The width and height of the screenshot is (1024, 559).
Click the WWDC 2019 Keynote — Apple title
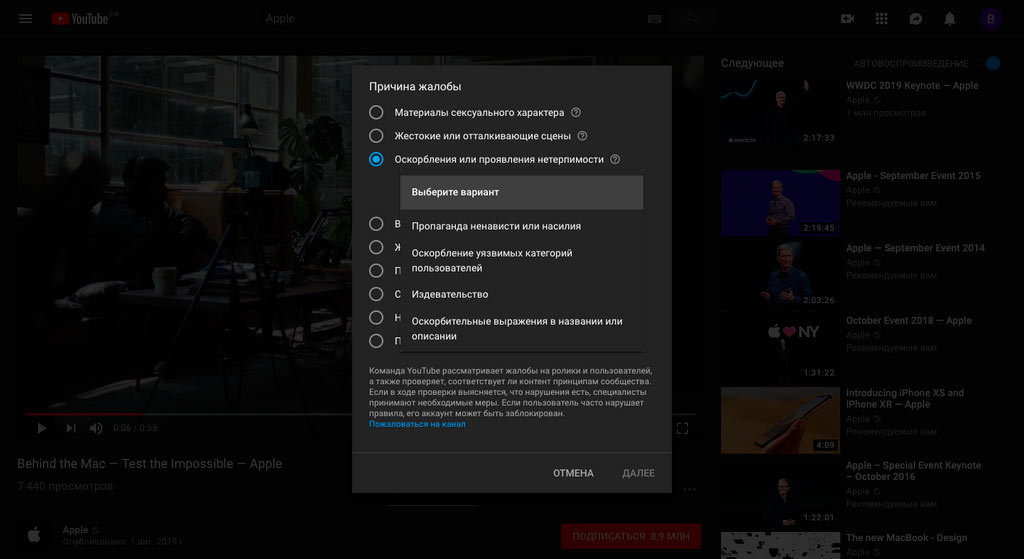click(x=912, y=86)
